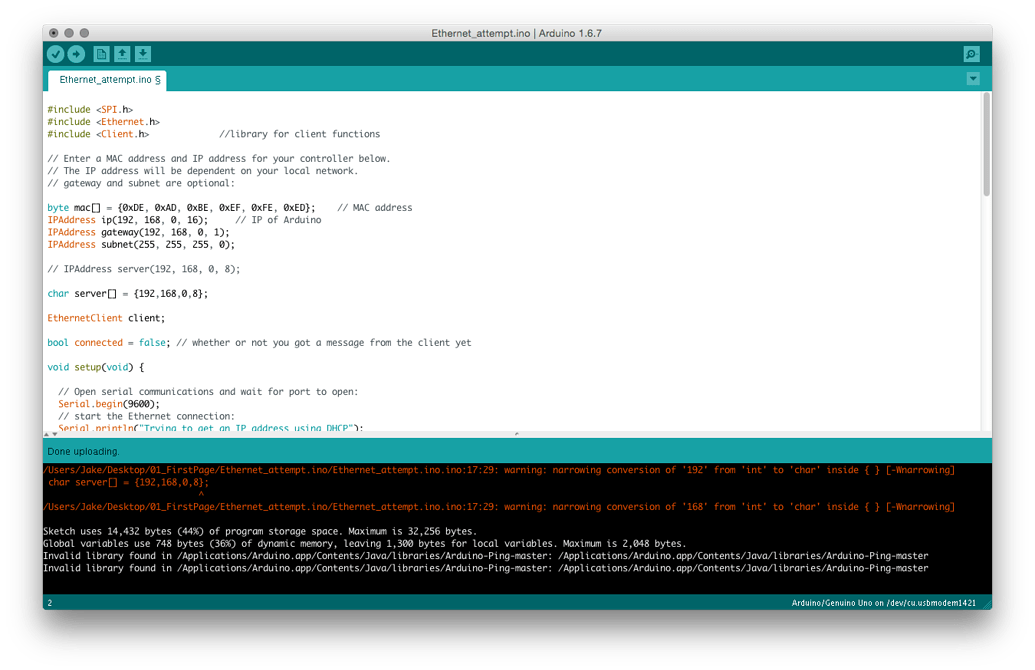The width and height of the screenshot is (1035, 670).
Task: Click on 'EthernetClient client;' line
Action: pos(106,318)
